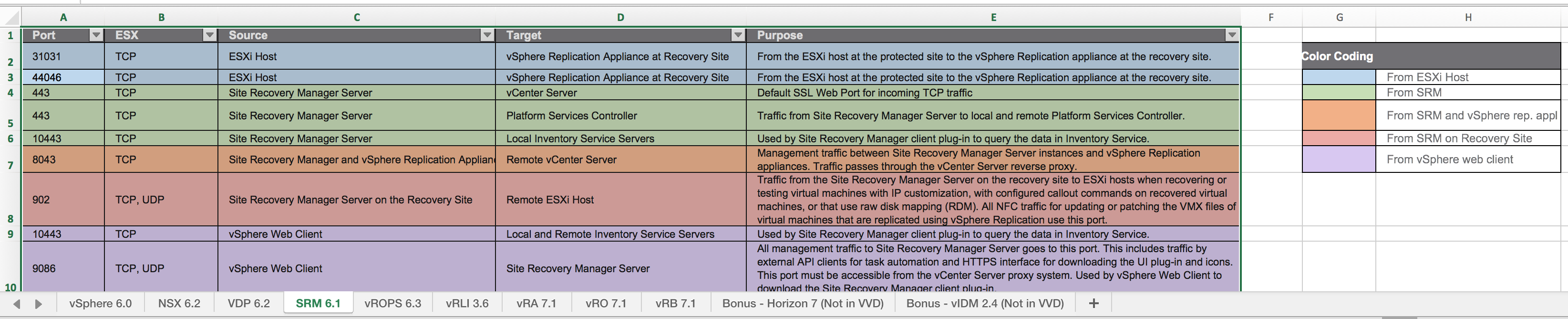1568x319 pixels.
Task: Select column C header
Action: [x=357, y=18]
